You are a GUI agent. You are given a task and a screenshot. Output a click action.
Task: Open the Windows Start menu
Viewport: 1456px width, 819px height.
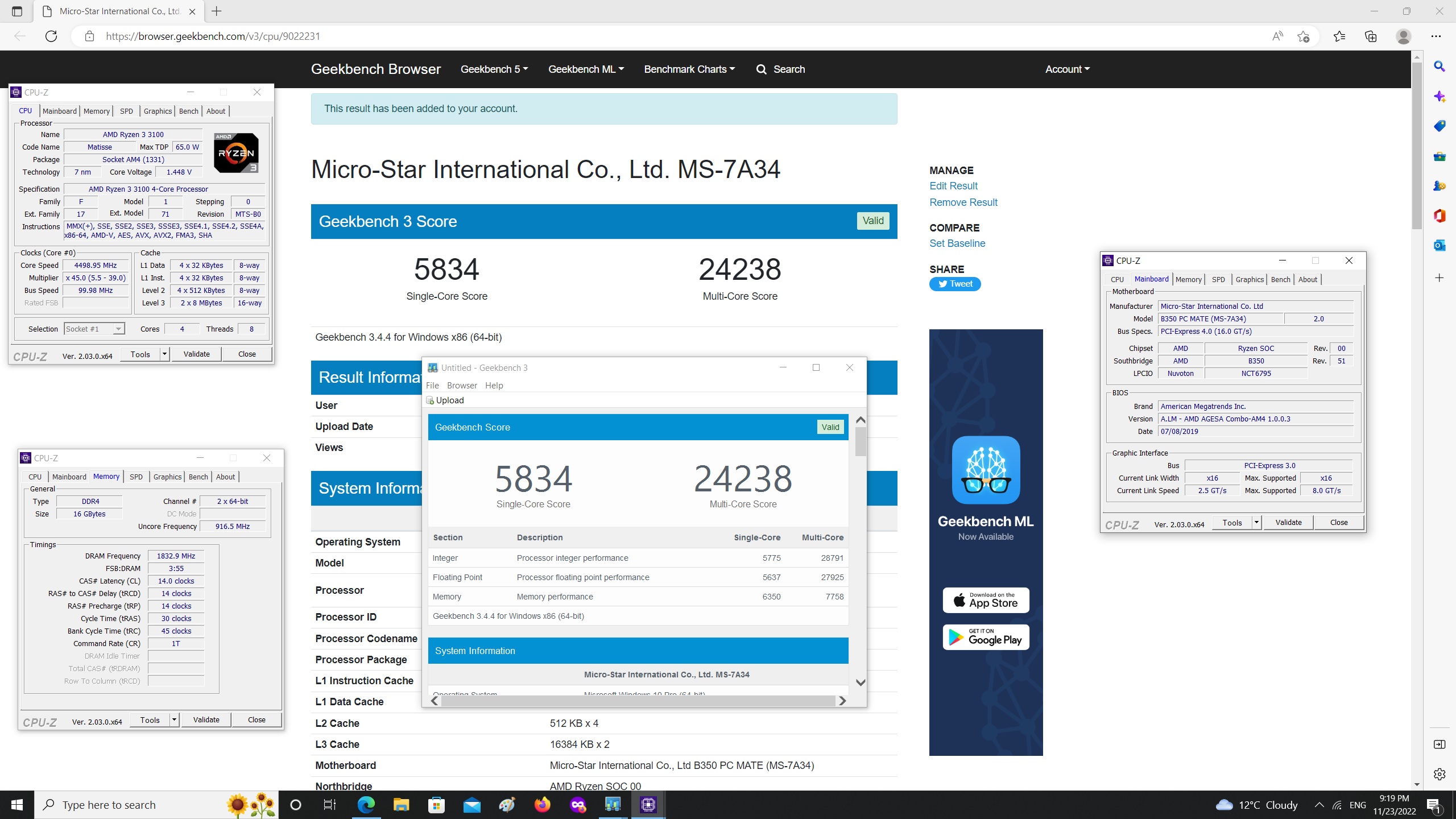tap(17, 805)
